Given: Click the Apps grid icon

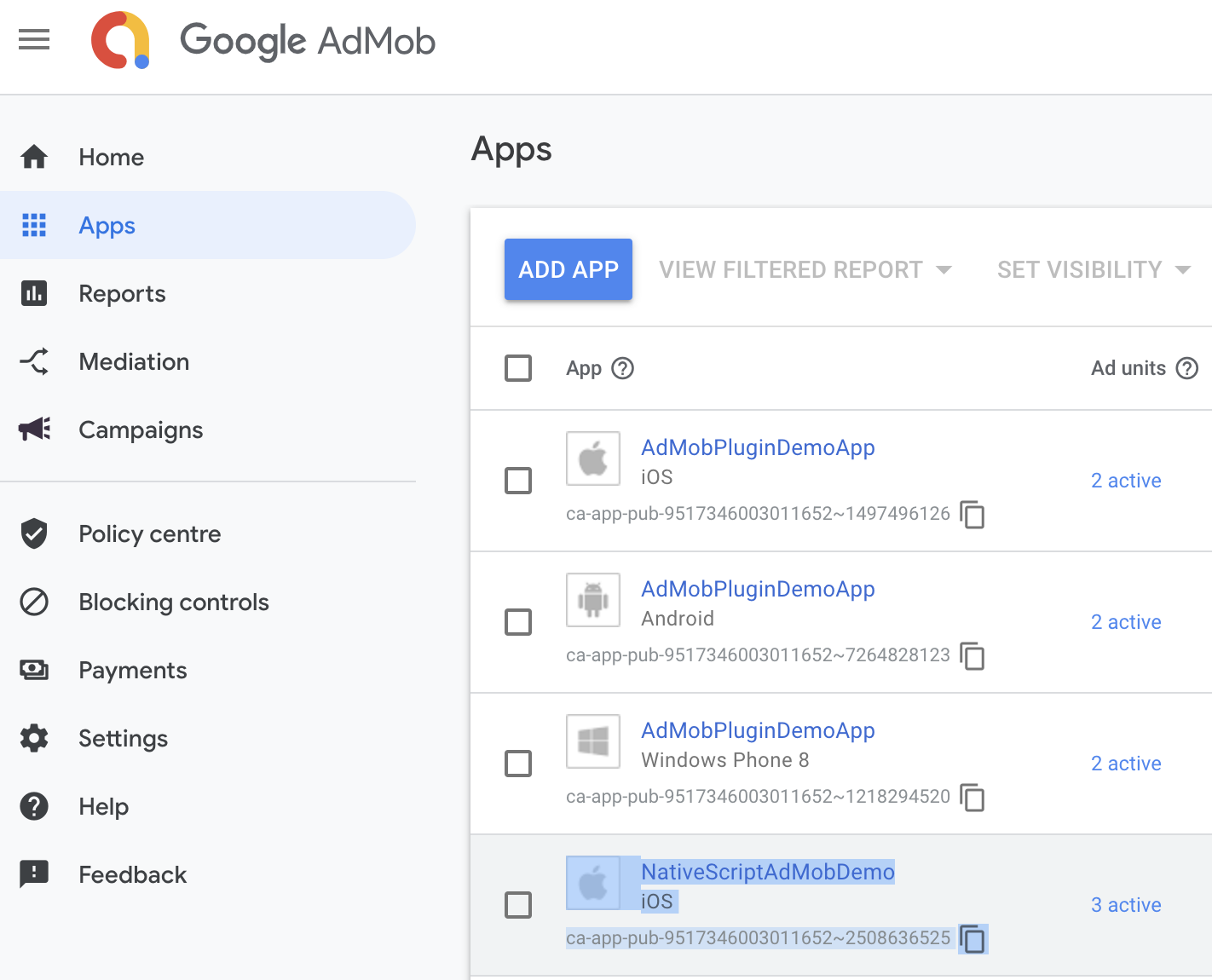Looking at the screenshot, I should (x=34, y=225).
